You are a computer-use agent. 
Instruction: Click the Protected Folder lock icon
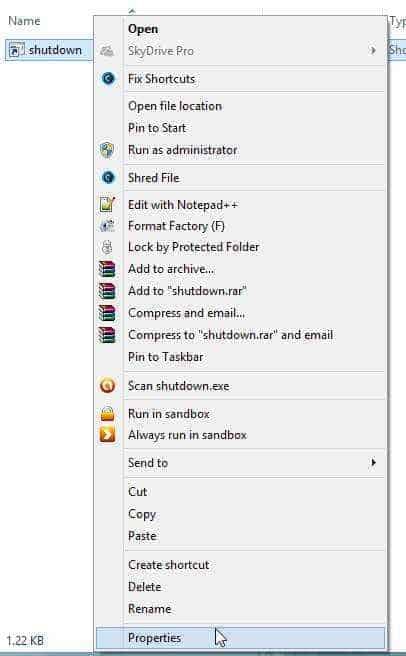[107, 247]
